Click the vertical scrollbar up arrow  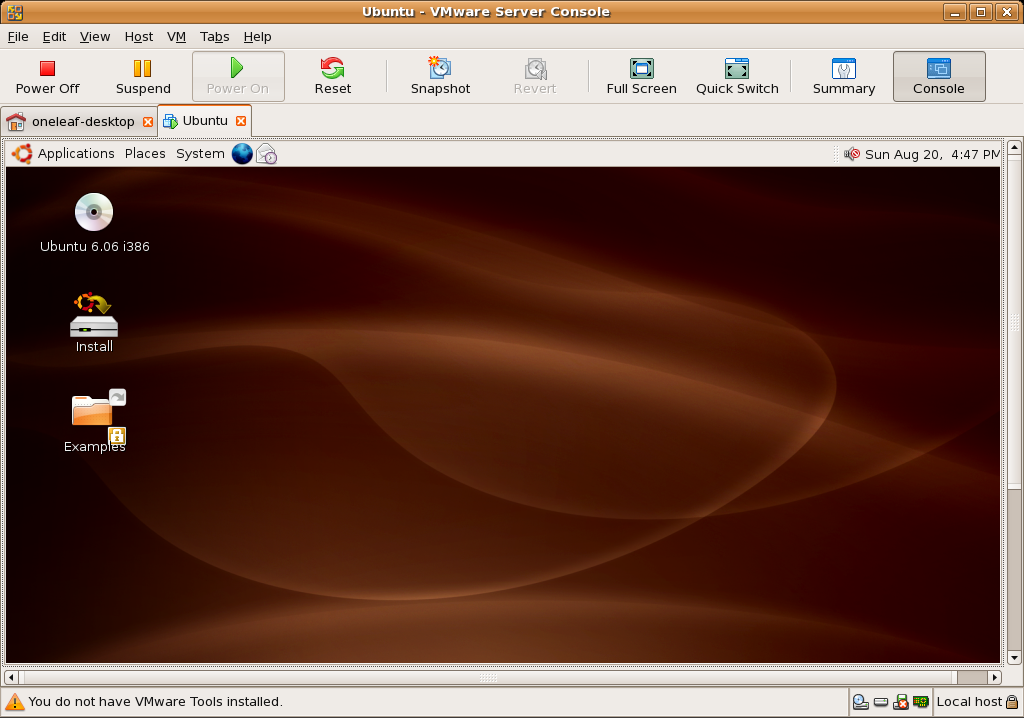click(x=1014, y=147)
